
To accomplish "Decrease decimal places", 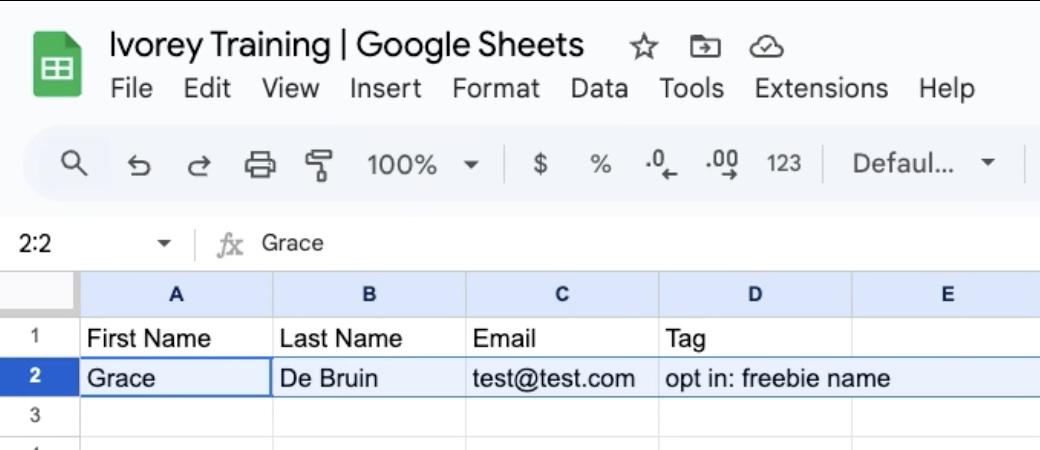I will [660, 164].
